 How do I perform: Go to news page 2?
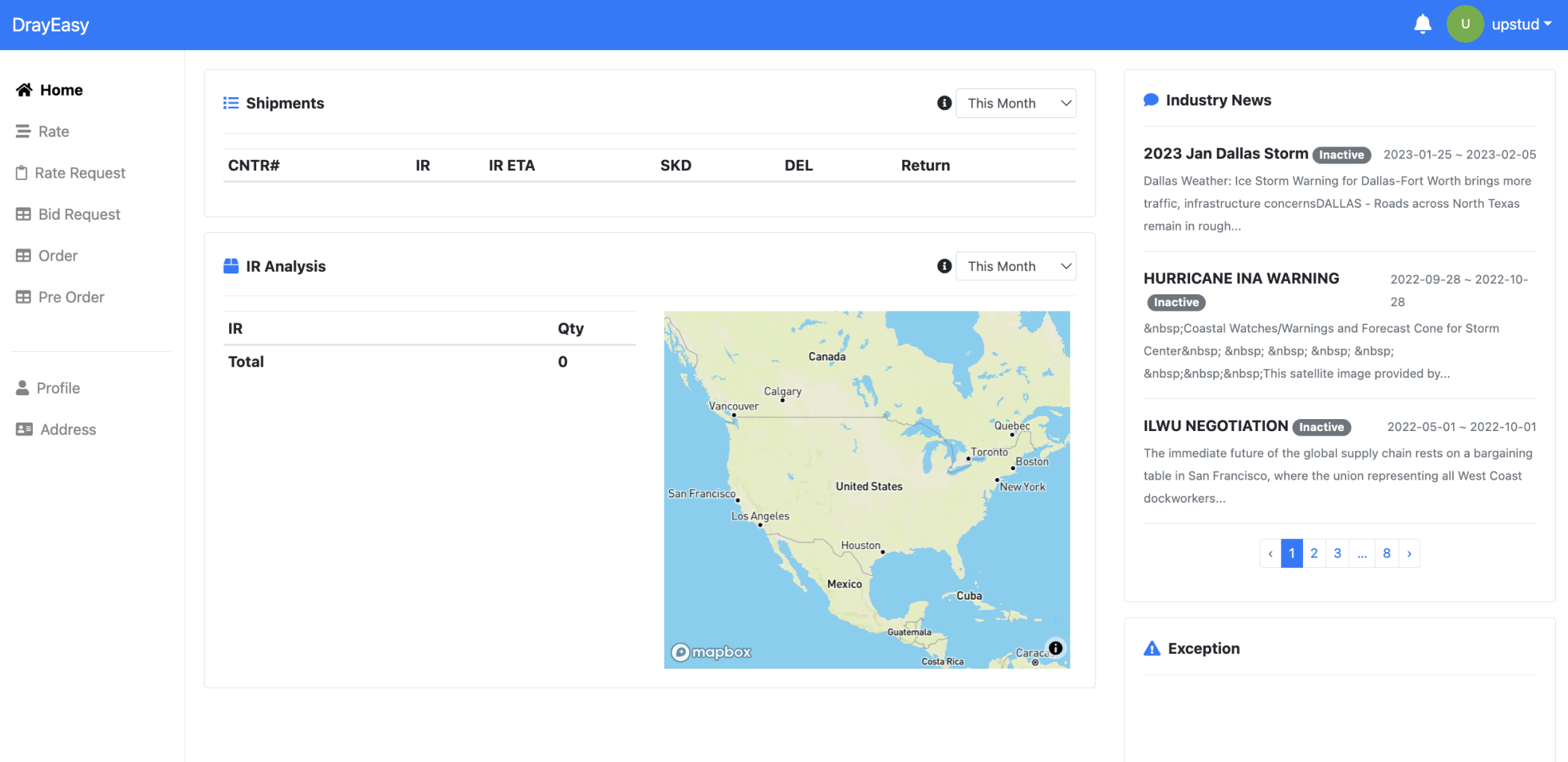click(x=1314, y=554)
